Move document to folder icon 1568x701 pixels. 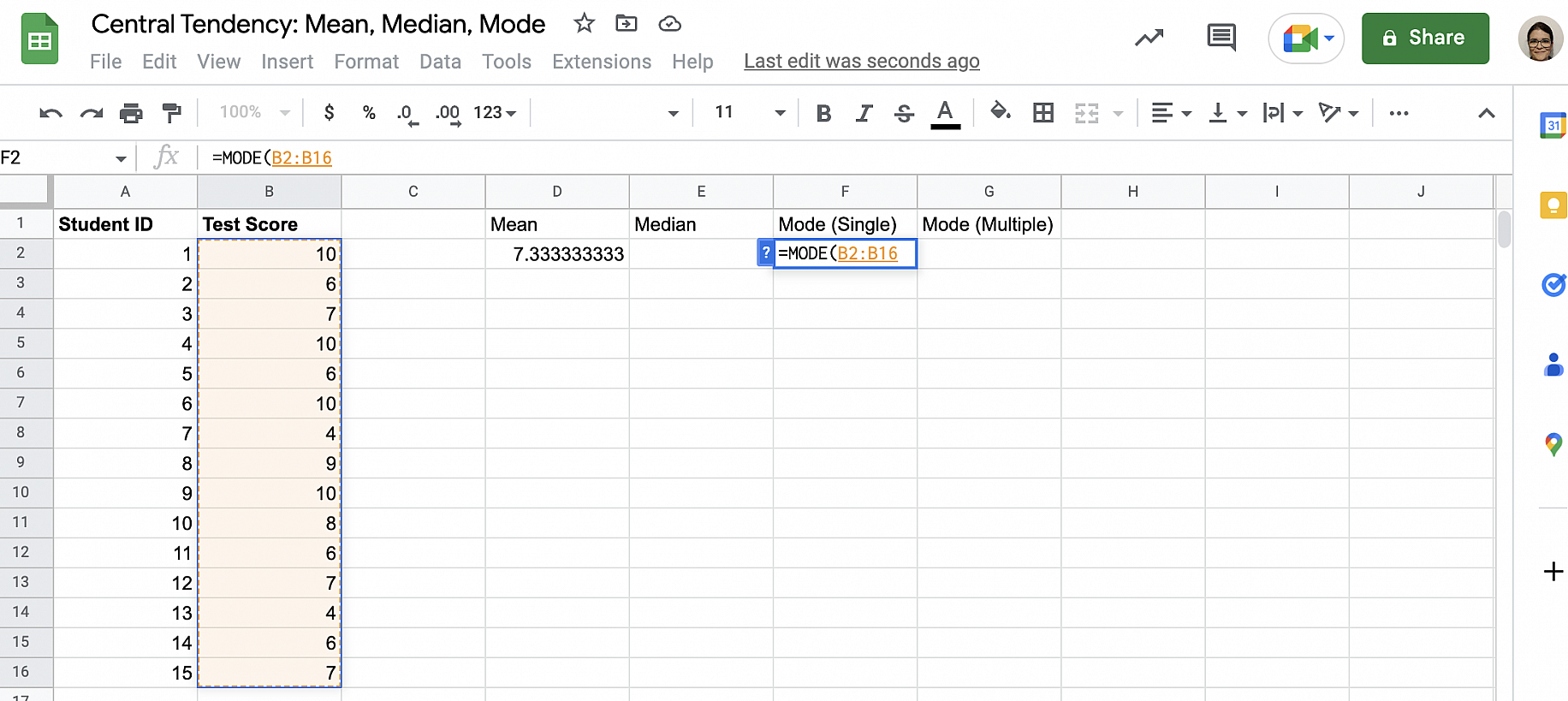coord(627,23)
